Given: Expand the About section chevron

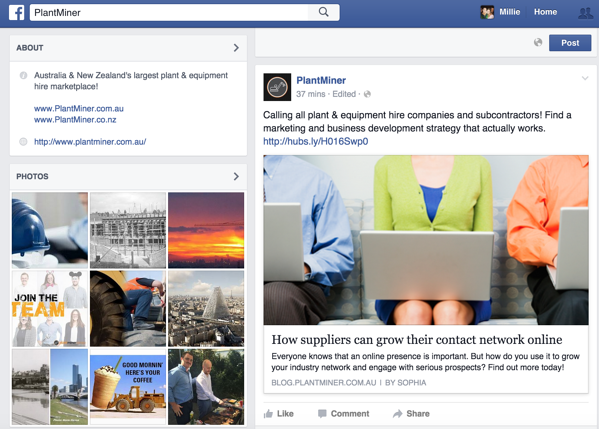Looking at the screenshot, I should (236, 48).
